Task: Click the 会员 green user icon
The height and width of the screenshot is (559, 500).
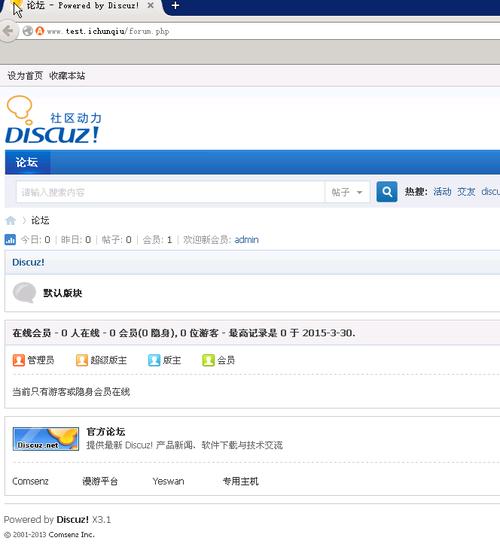Action: click(208, 360)
